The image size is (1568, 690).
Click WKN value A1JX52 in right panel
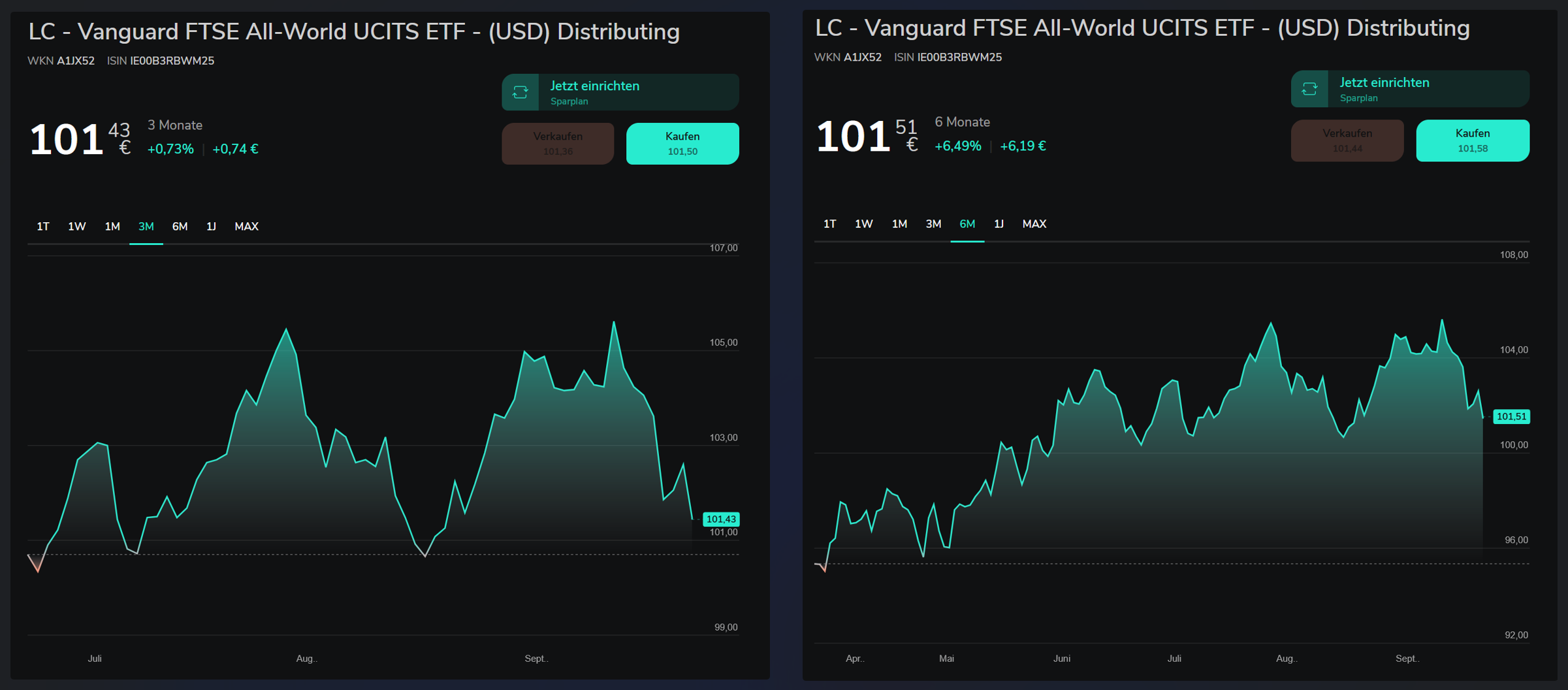(863, 57)
